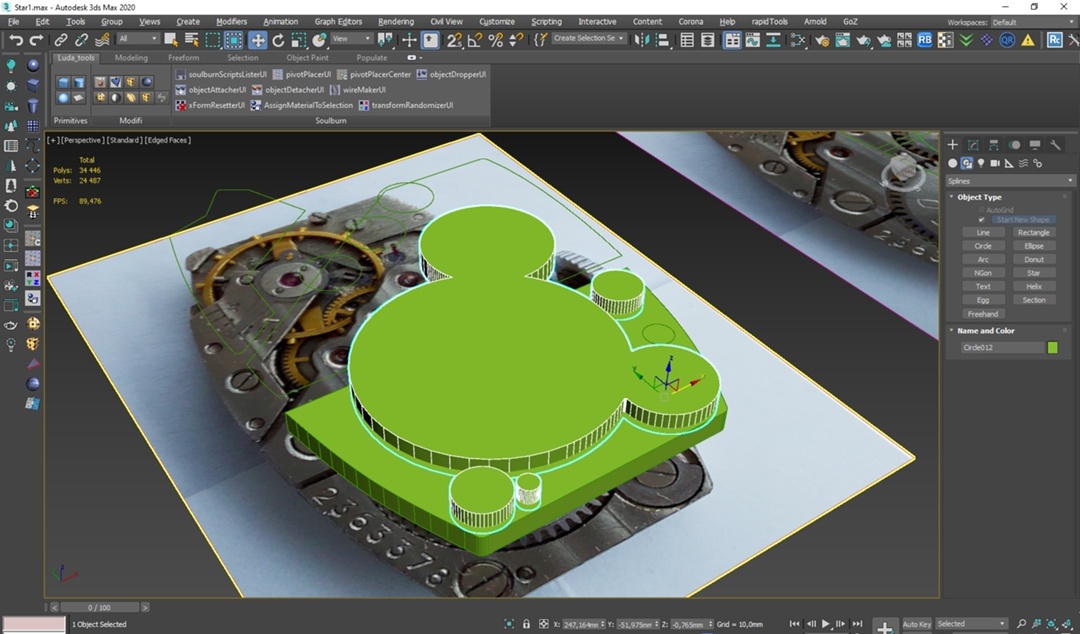The height and width of the screenshot is (634, 1080).
Task: Click the yellow warning triangle icon
Action: 1028,40
